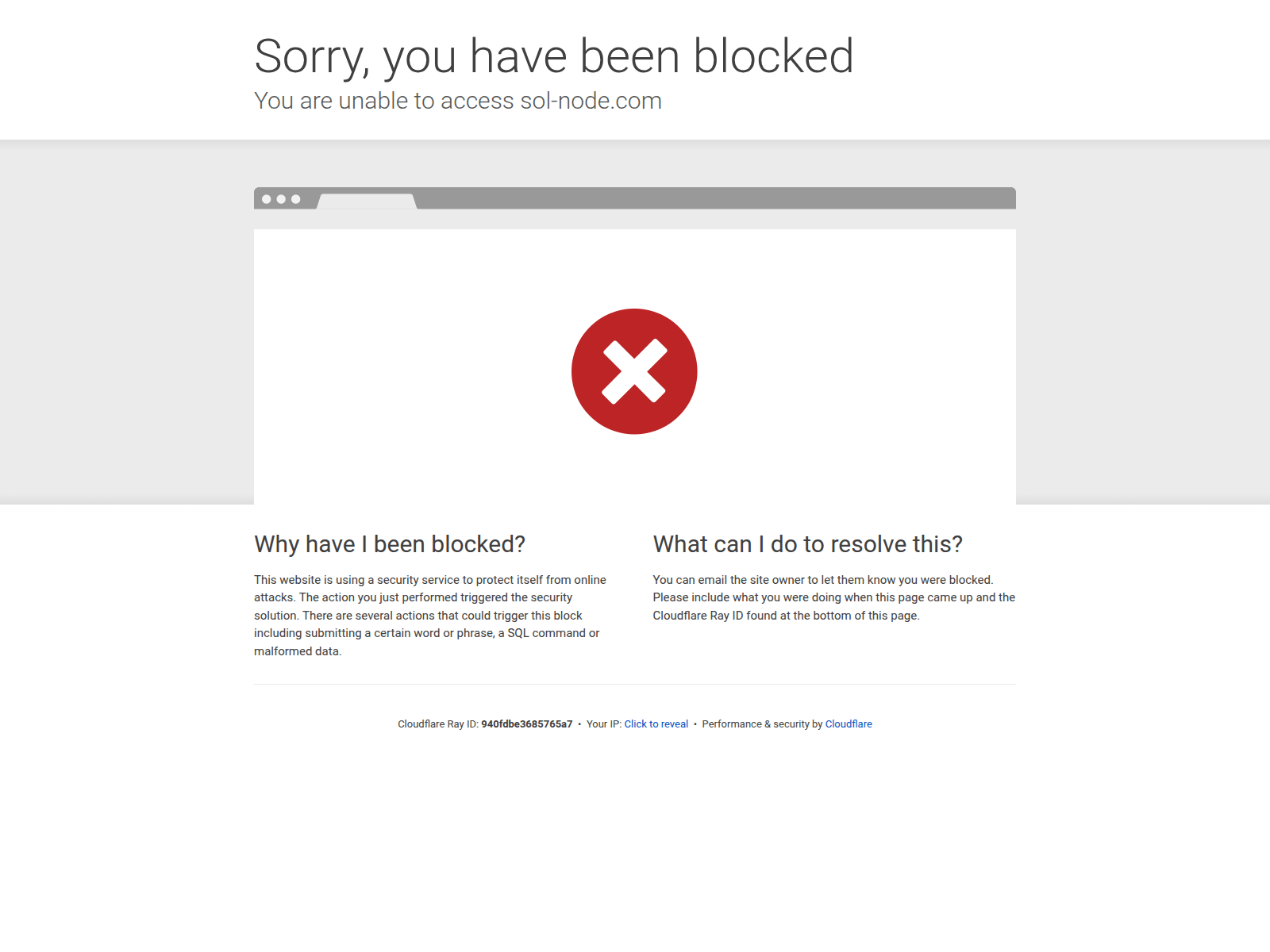
Task: Click the "What can I do to resolve this?" heading
Action: coord(807,544)
